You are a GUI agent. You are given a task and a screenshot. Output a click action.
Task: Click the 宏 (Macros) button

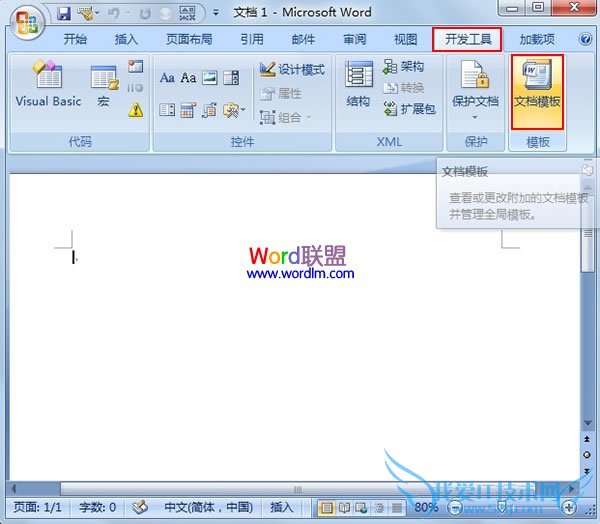(104, 87)
